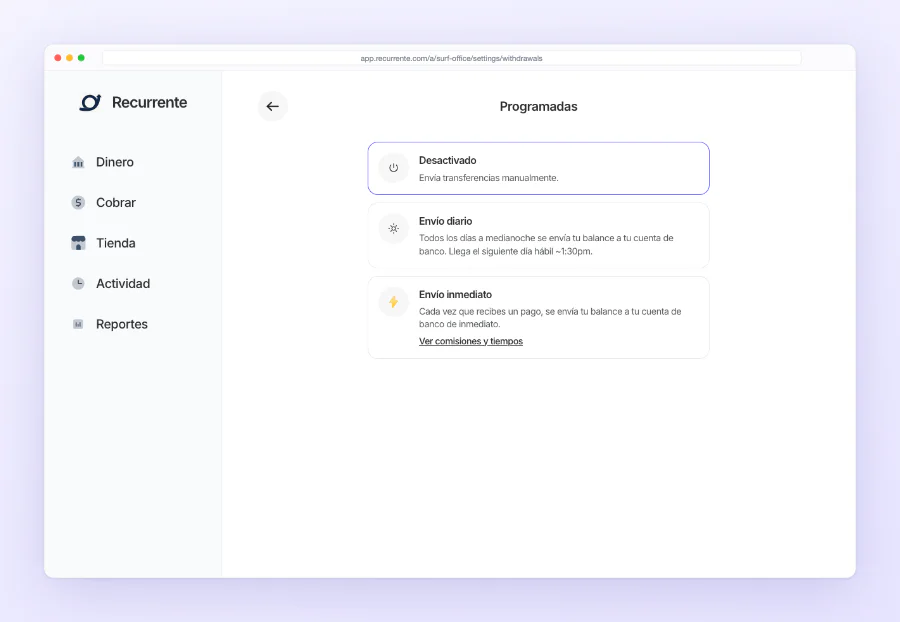
Task: Click the clock icon beside Actividad
Action: pos(78,283)
